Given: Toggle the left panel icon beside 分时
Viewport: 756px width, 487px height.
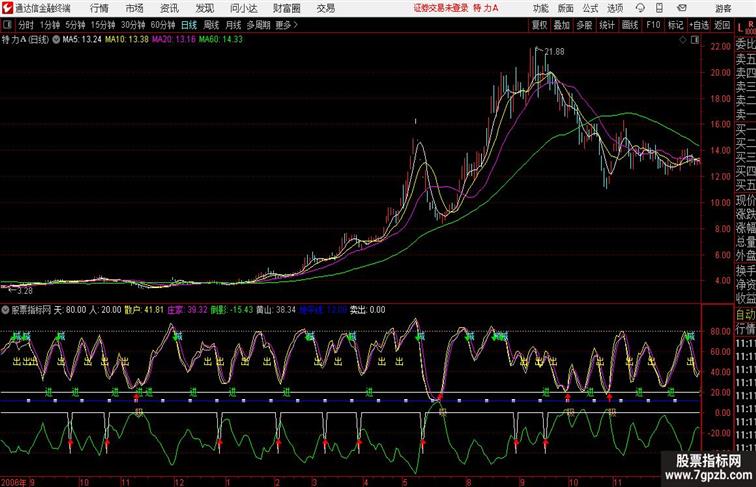Looking at the screenshot, I should [x=7, y=25].
